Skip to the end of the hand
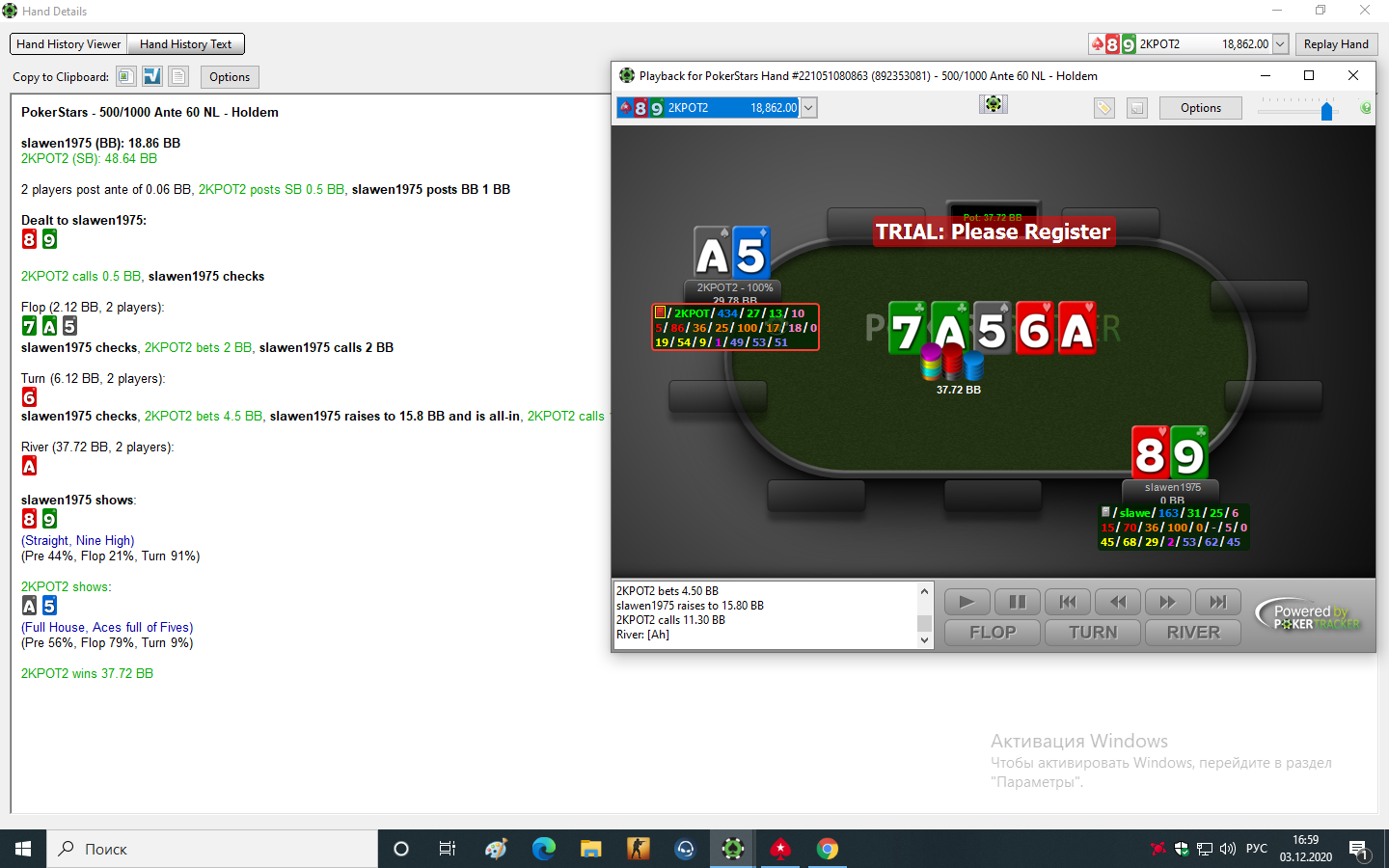 (x=1218, y=602)
